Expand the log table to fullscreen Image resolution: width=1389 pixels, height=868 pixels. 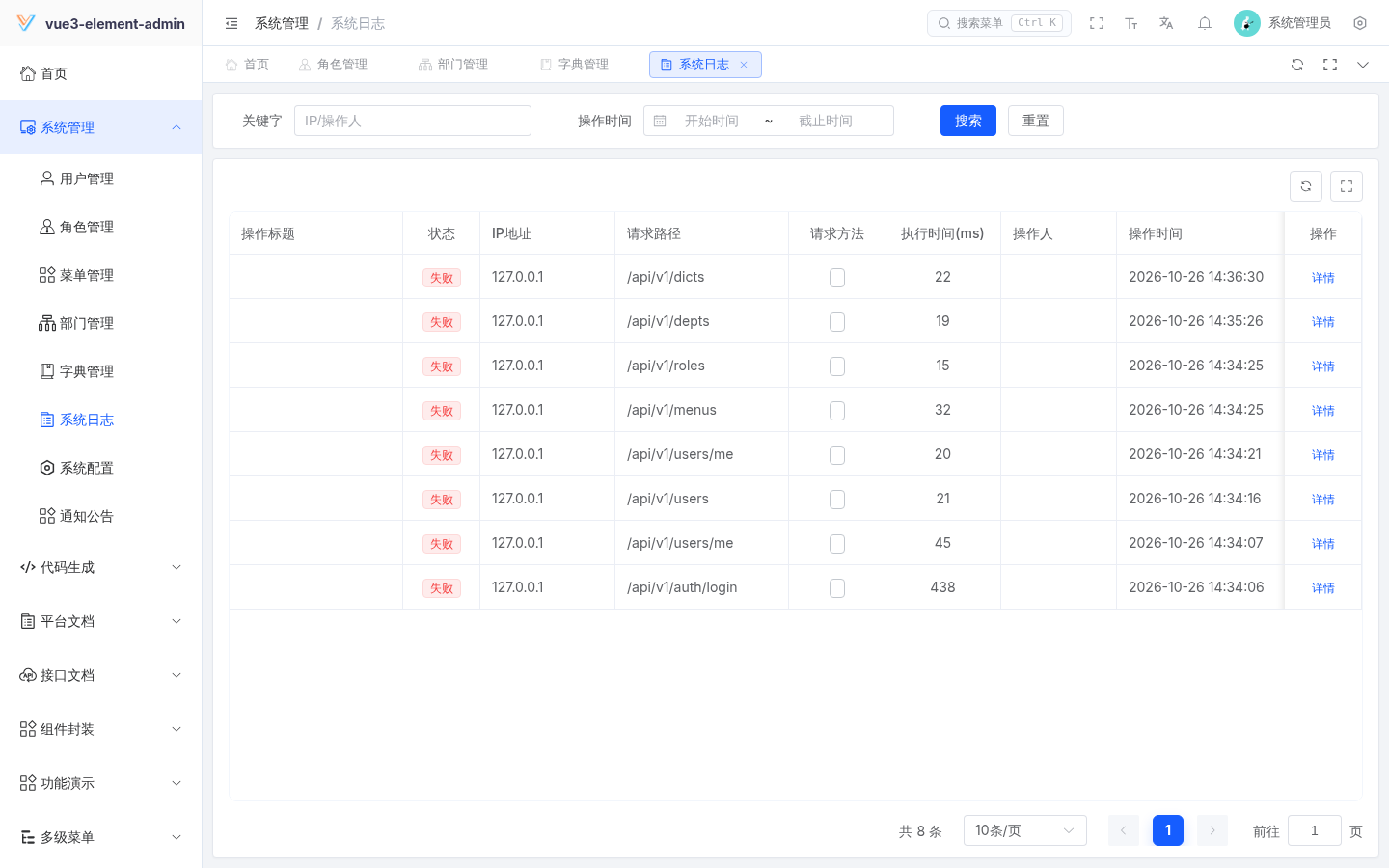coord(1347,186)
